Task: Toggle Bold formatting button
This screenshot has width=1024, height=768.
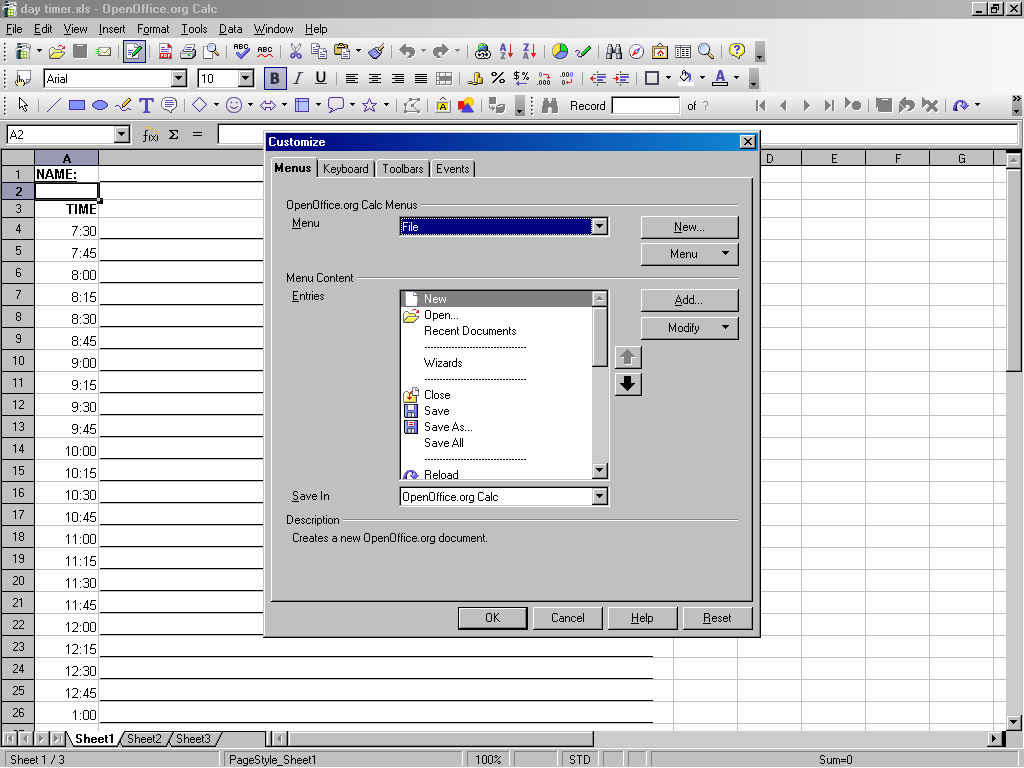Action: click(274, 78)
